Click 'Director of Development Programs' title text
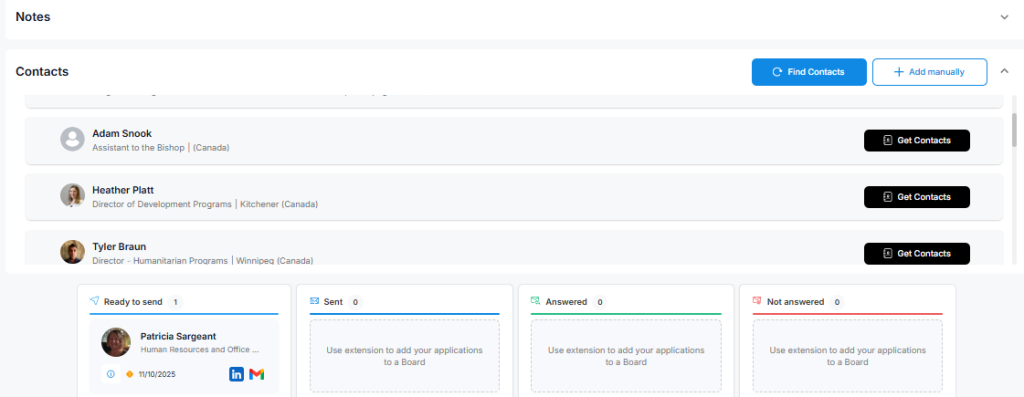Screen dimensions: 1024x397 pyautogui.click(x=162, y=204)
